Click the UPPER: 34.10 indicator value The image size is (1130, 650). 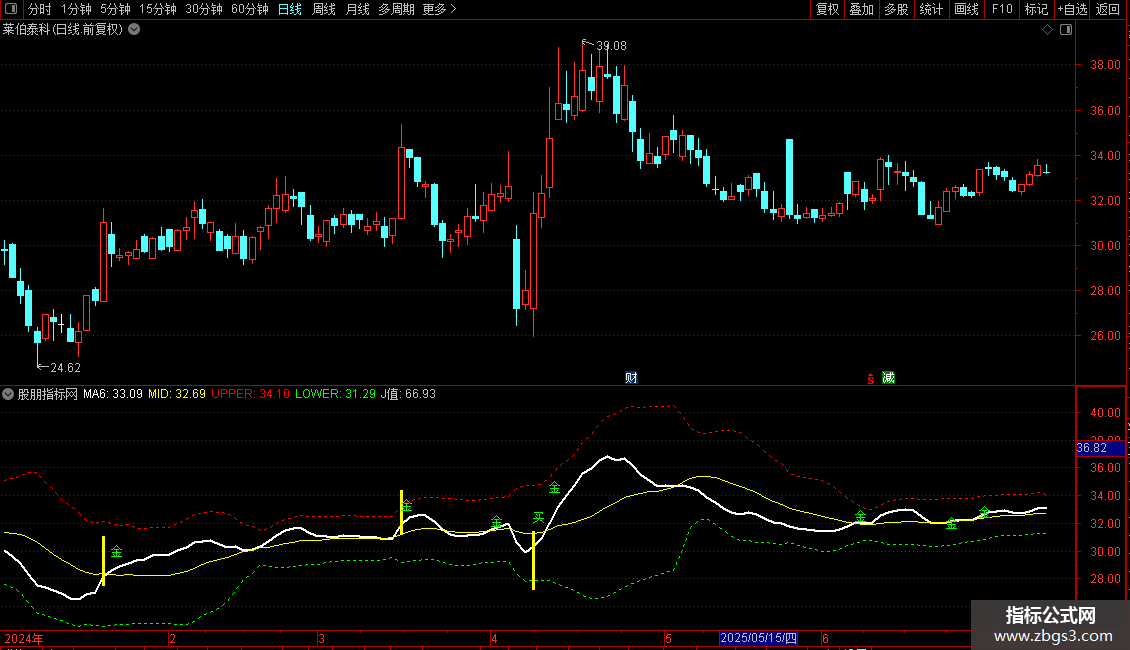250,394
